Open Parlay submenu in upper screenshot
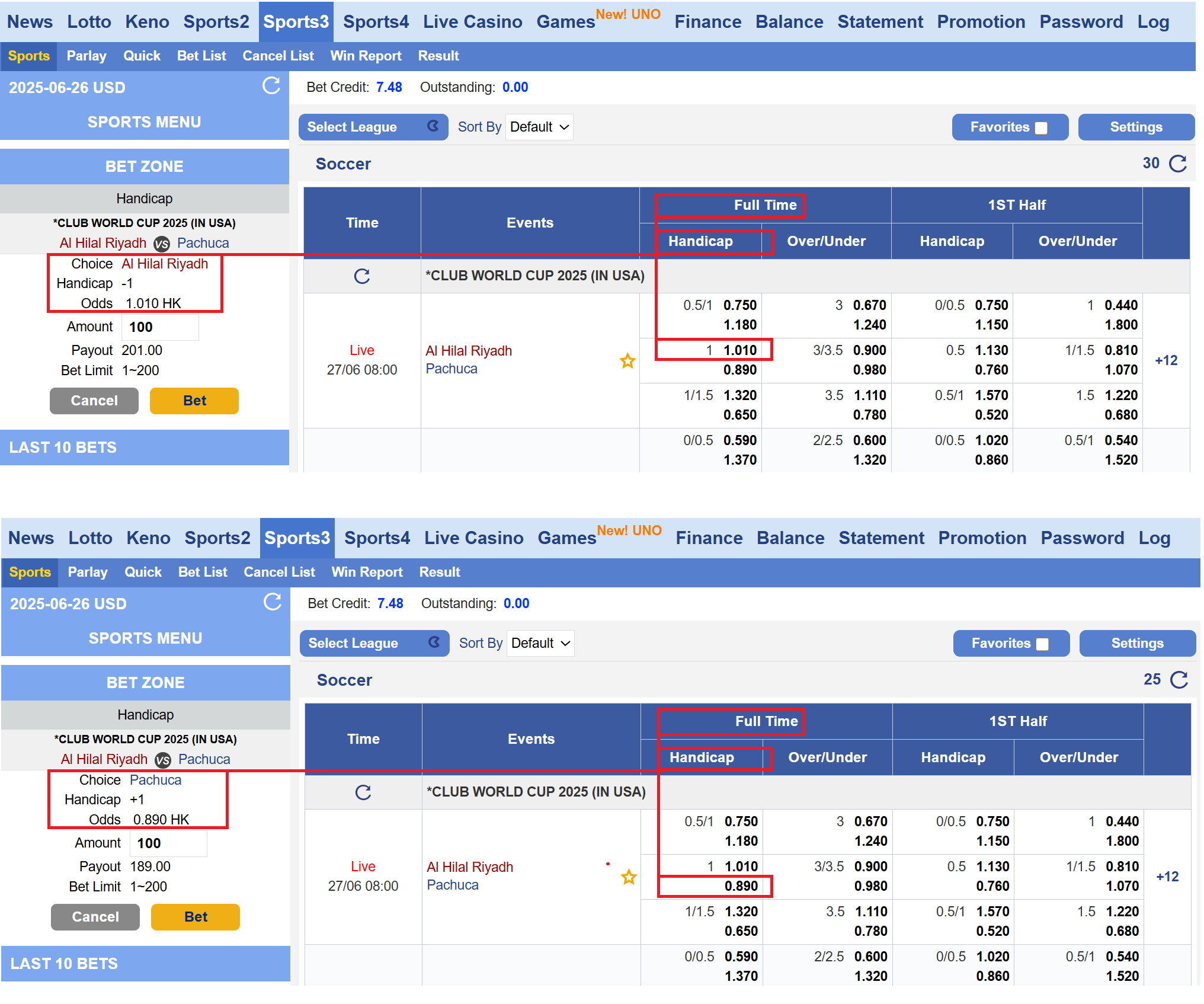 (x=87, y=56)
